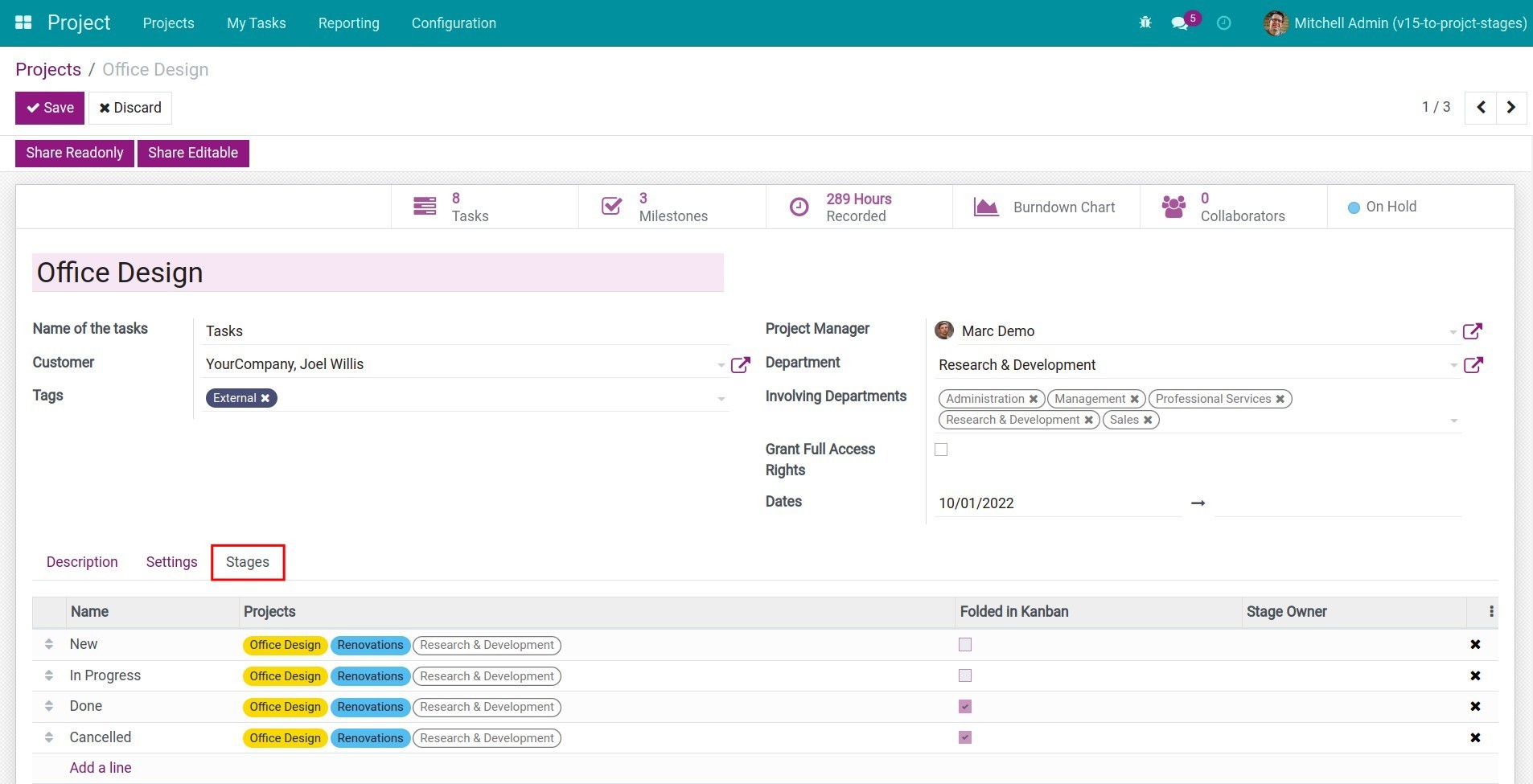Open Customer record external link icon
This screenshot has height=784, width=1533.
pos(740,365)
